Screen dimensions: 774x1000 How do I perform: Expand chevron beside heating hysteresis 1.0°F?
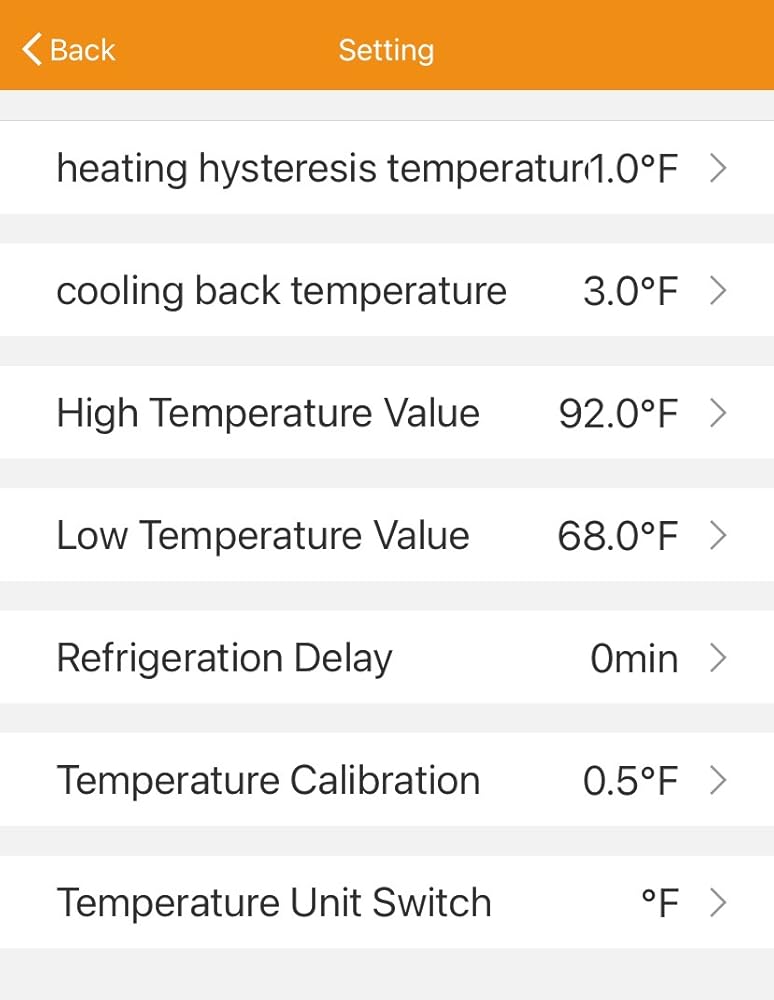[717, 169]
